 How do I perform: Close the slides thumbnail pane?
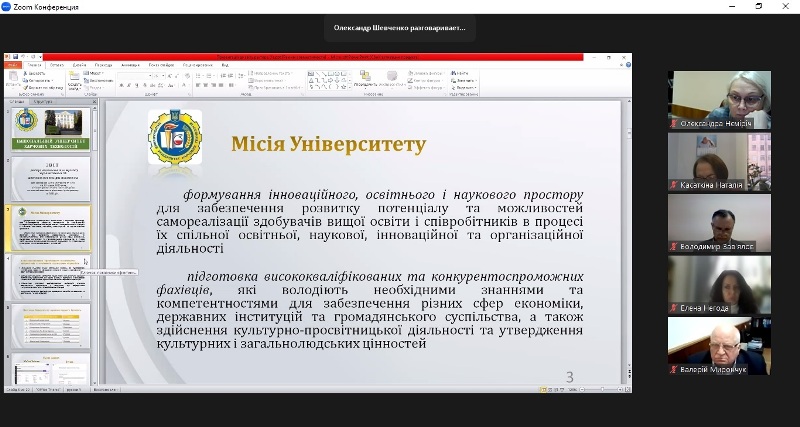coord(94,102)
